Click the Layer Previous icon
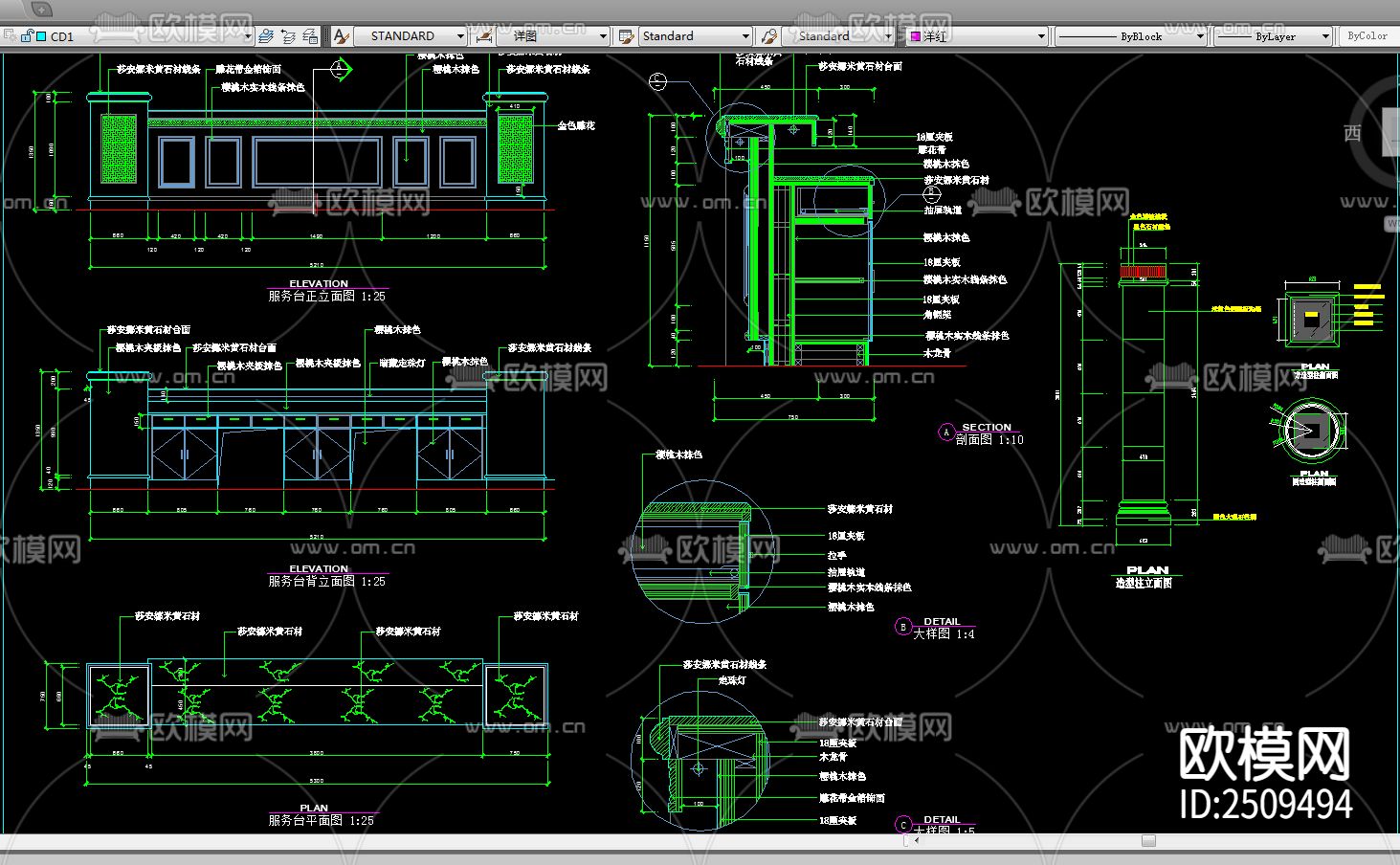 click(x=288, y=36)
